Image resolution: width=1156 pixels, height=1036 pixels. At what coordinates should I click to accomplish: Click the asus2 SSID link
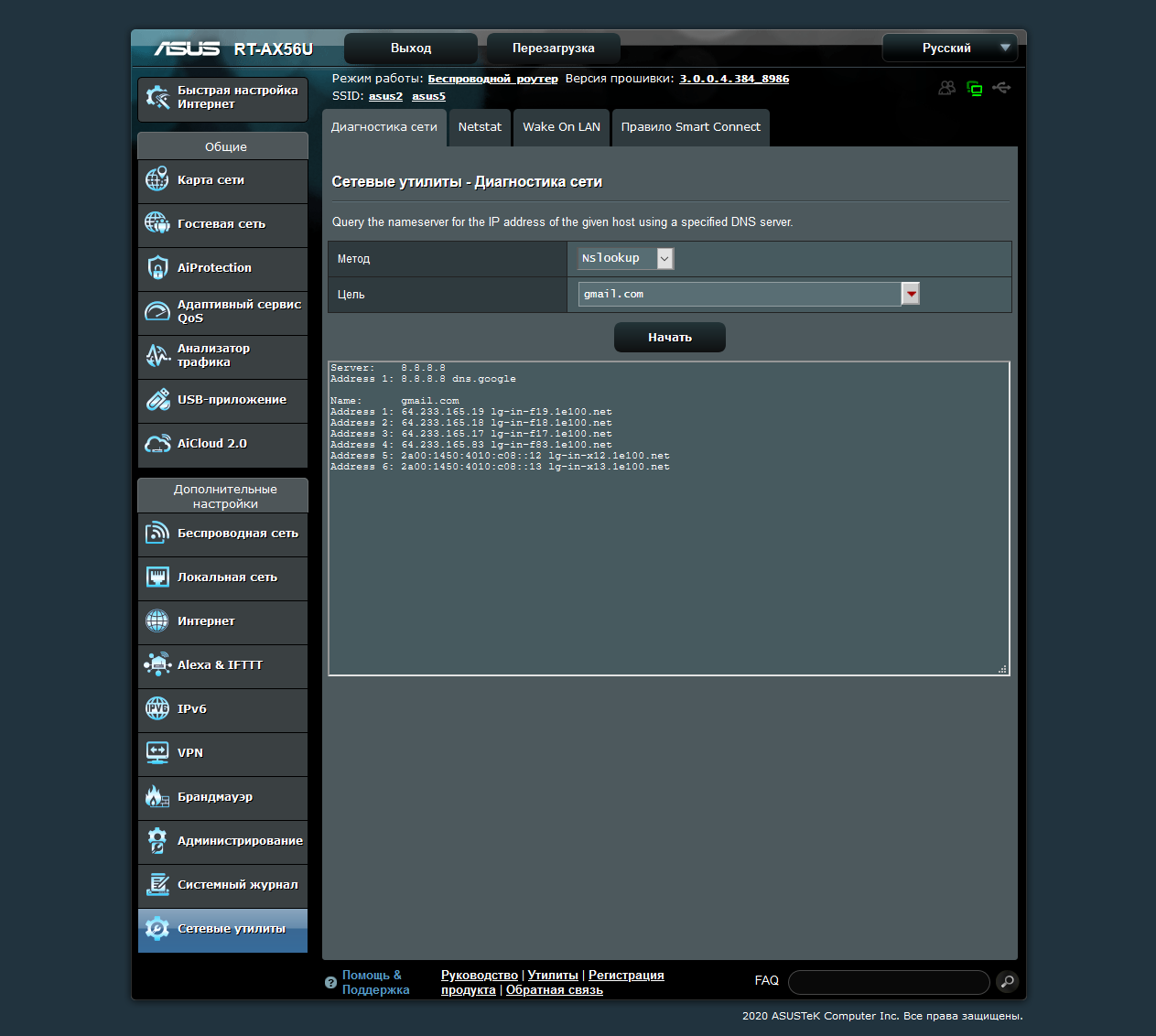coord(386,96)
